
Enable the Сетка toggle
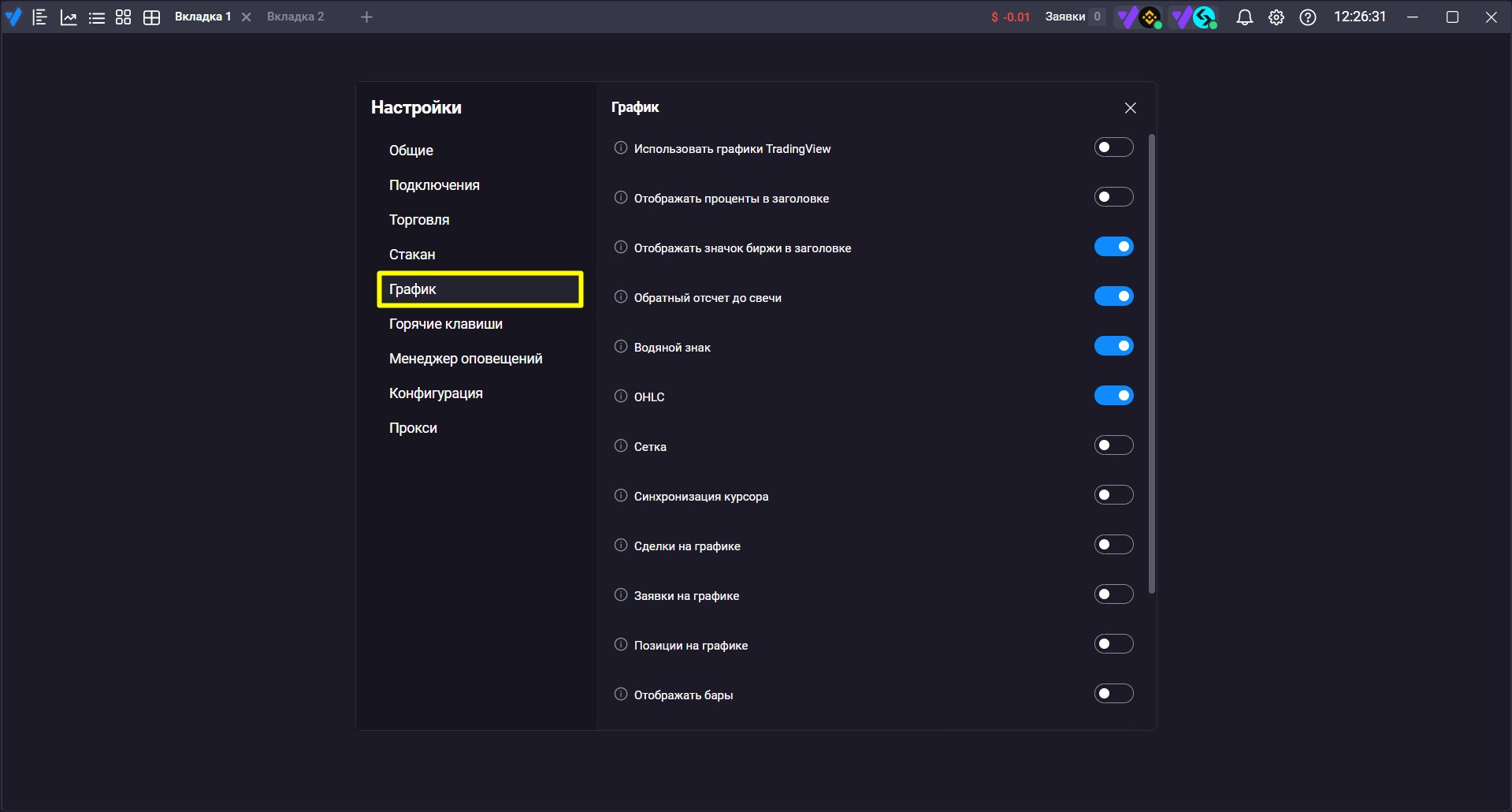[1113, 445]
